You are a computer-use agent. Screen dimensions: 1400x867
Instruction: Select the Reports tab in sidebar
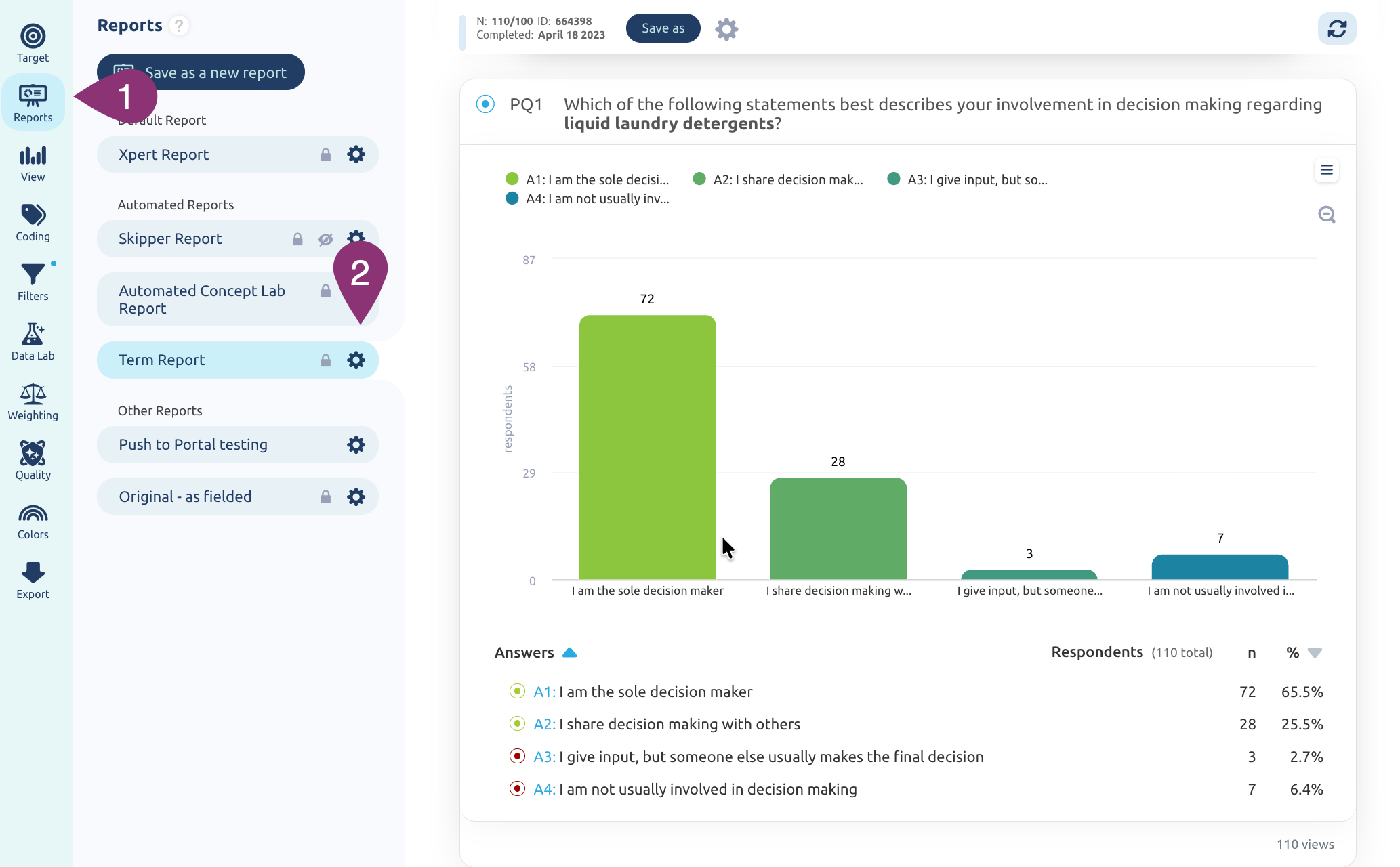click(33, 102)
